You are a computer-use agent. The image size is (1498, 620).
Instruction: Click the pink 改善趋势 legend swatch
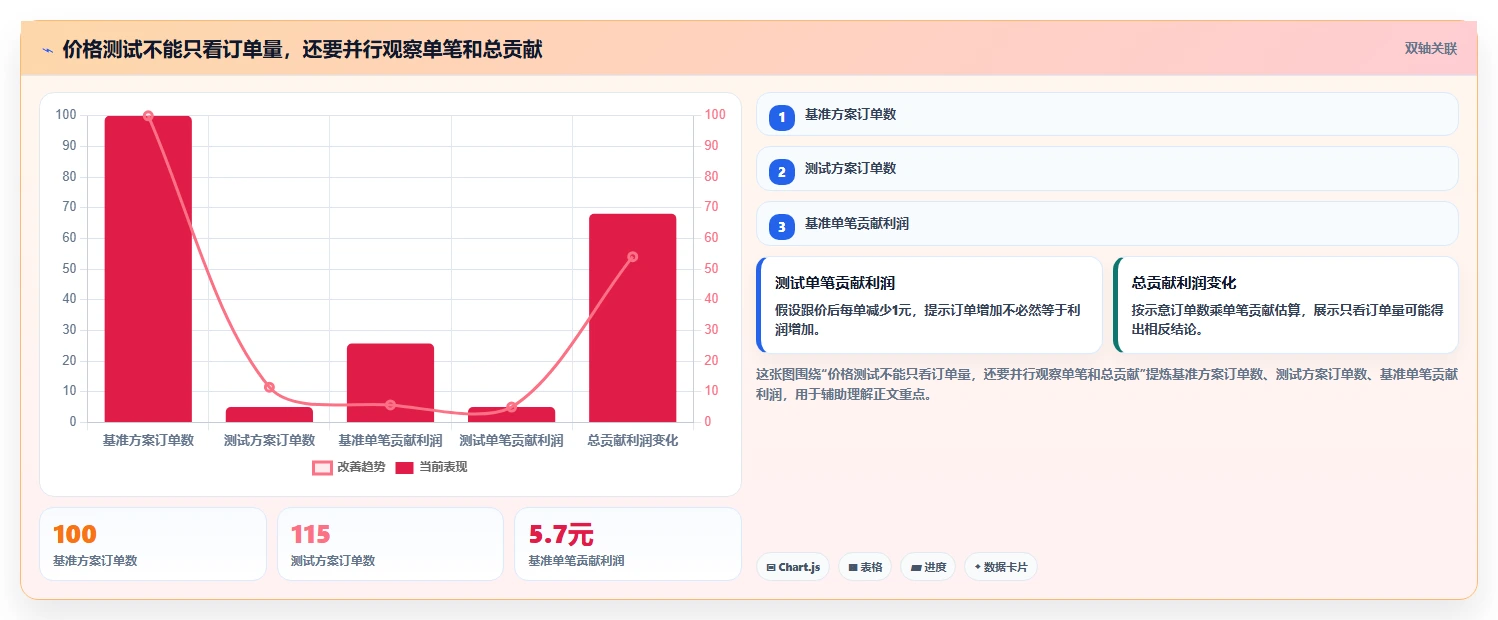point(322,468)
